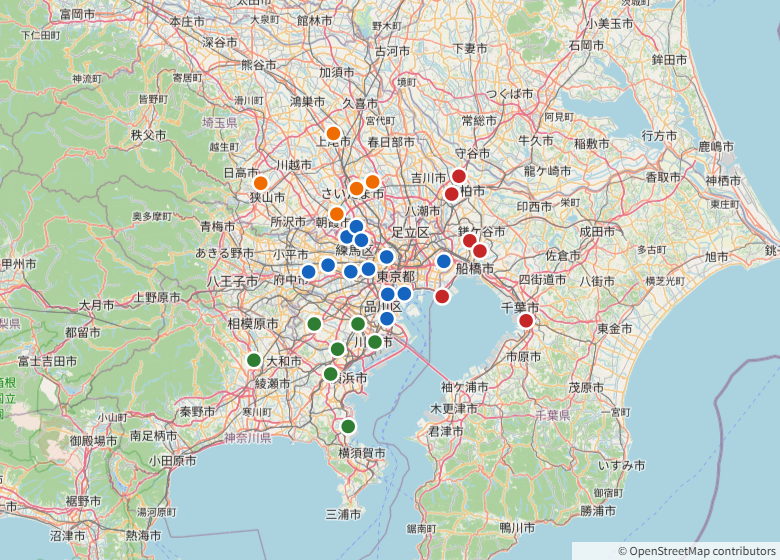Select the green marker left of 大和市

(x=254, y=360)
